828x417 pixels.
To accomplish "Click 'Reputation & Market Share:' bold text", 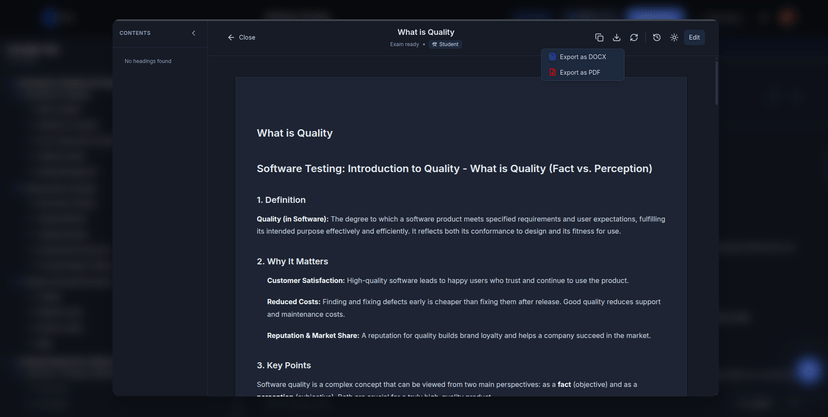I will [313, 336].
